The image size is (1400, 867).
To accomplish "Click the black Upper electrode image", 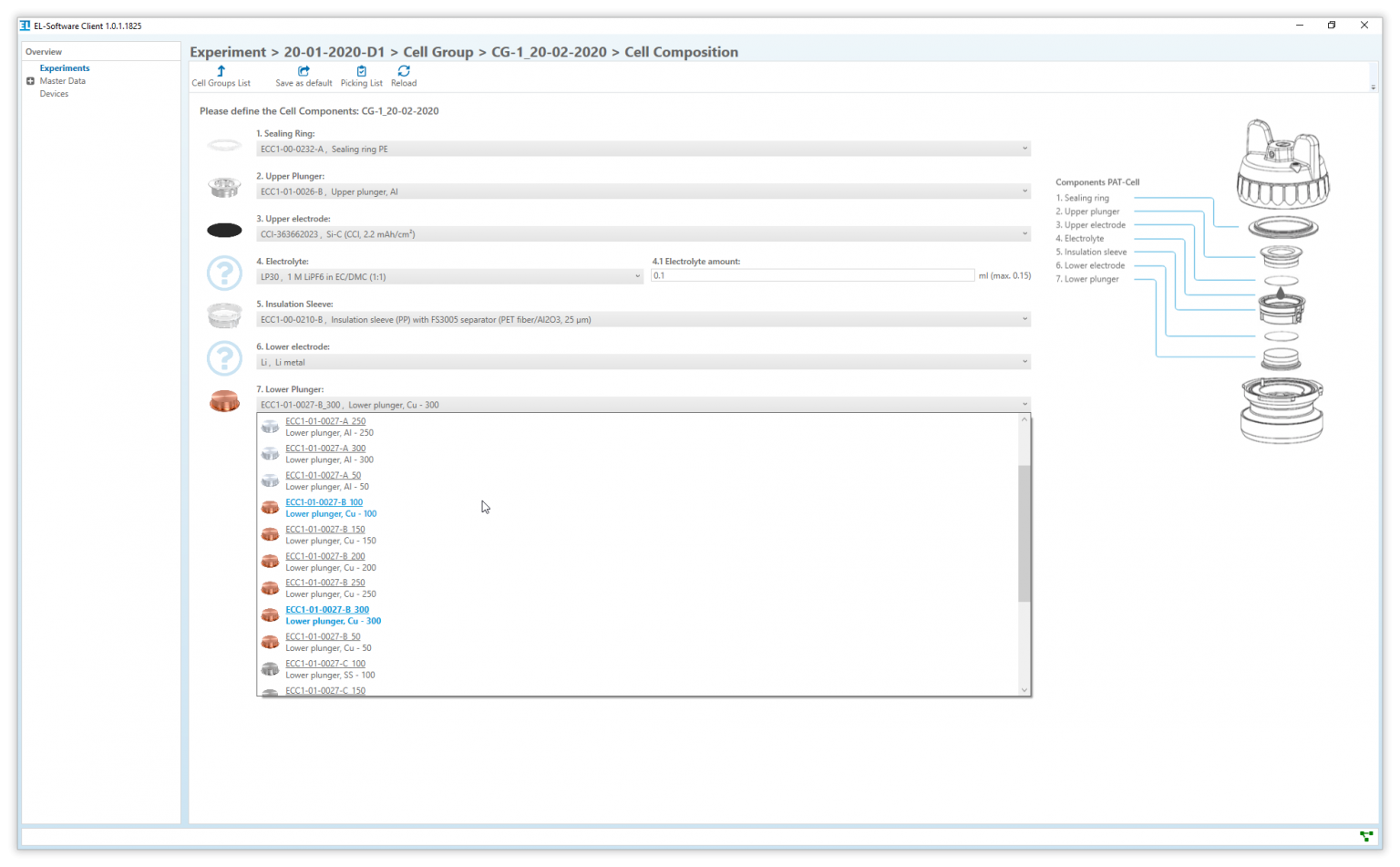I will click(224, 231).
